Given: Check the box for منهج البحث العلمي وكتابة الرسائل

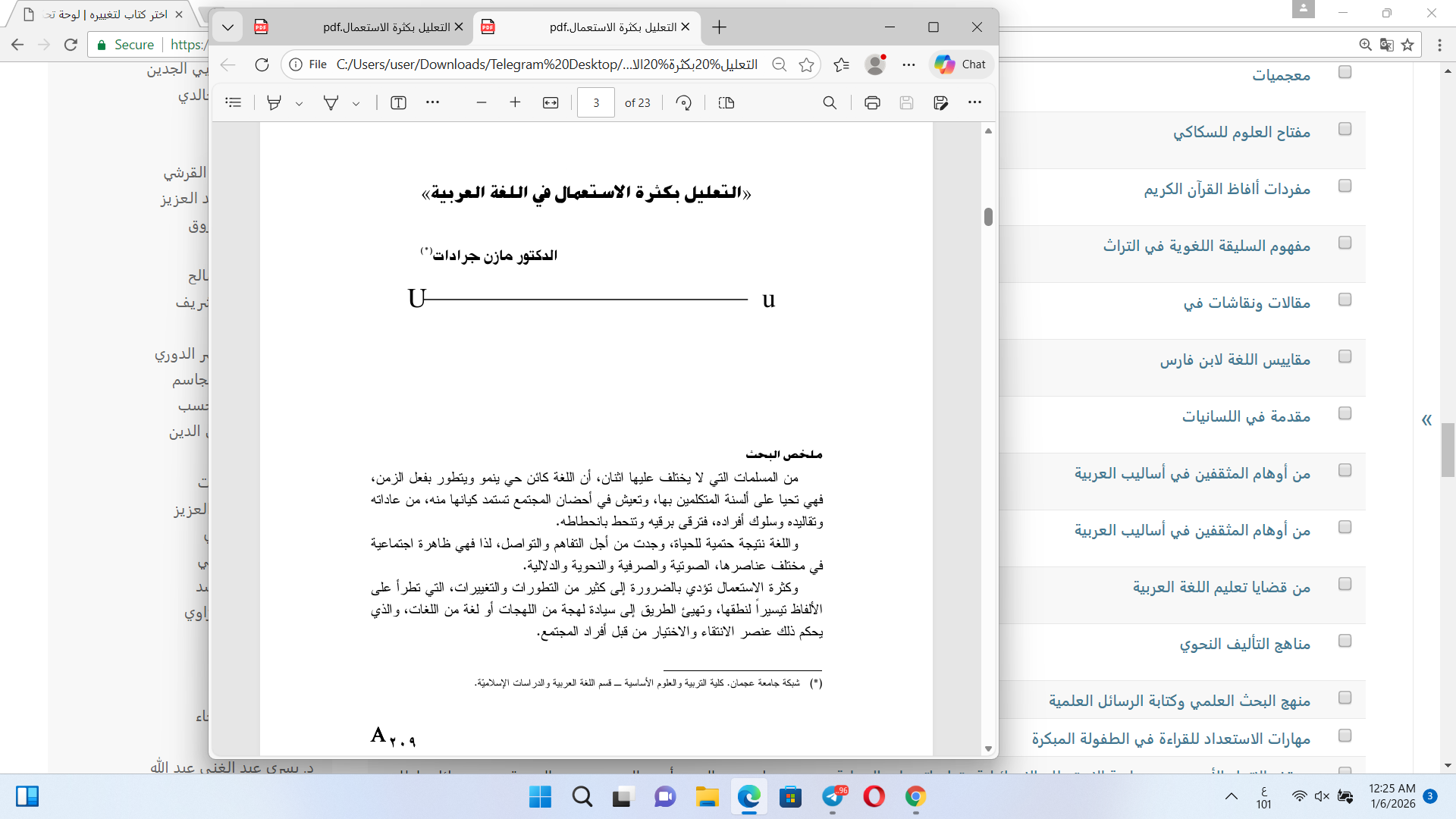Looking at the screenshot, I should pos(1345,698).
